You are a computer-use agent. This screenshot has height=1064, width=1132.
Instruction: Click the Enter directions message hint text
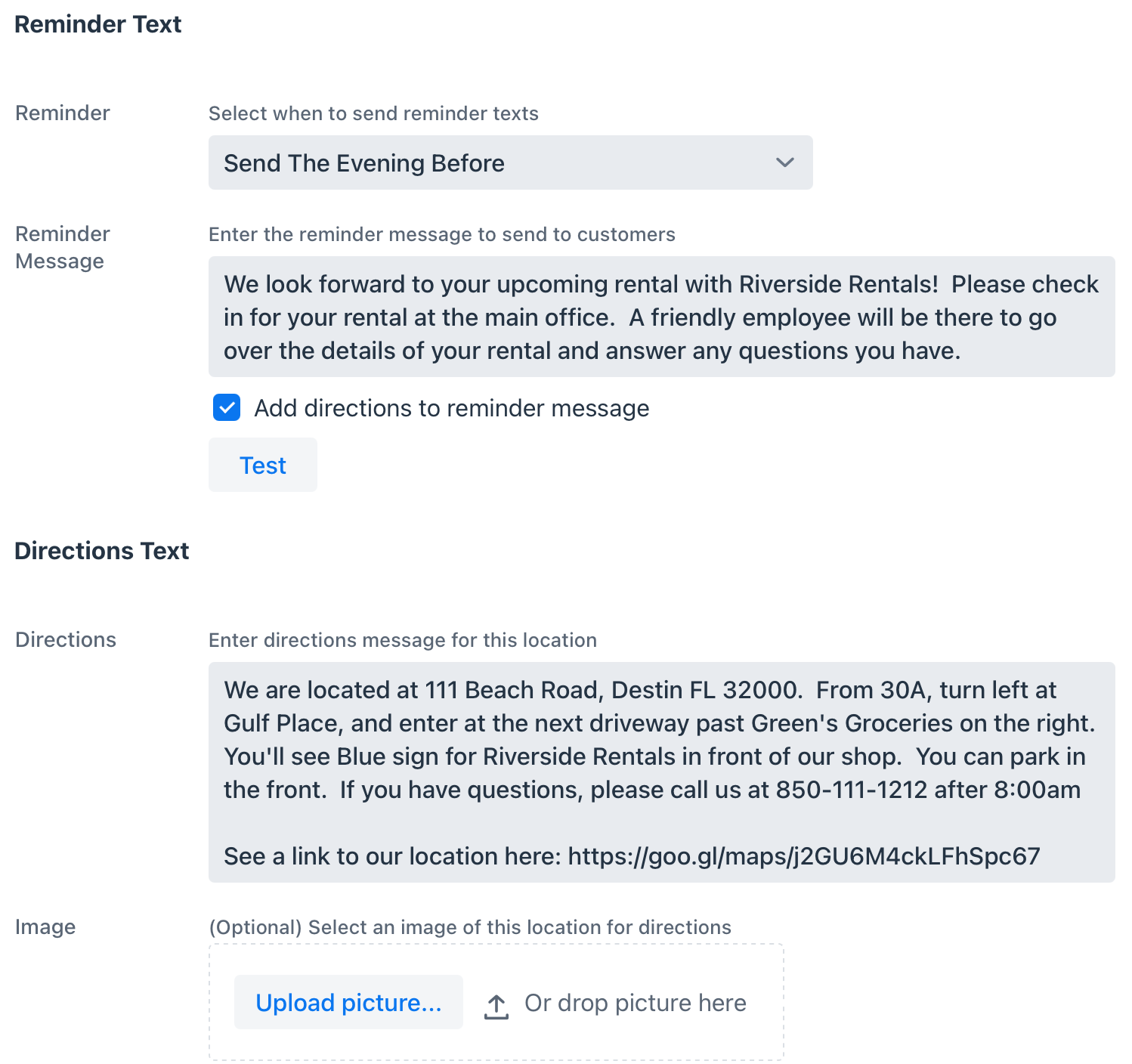(x=403, y=640)
